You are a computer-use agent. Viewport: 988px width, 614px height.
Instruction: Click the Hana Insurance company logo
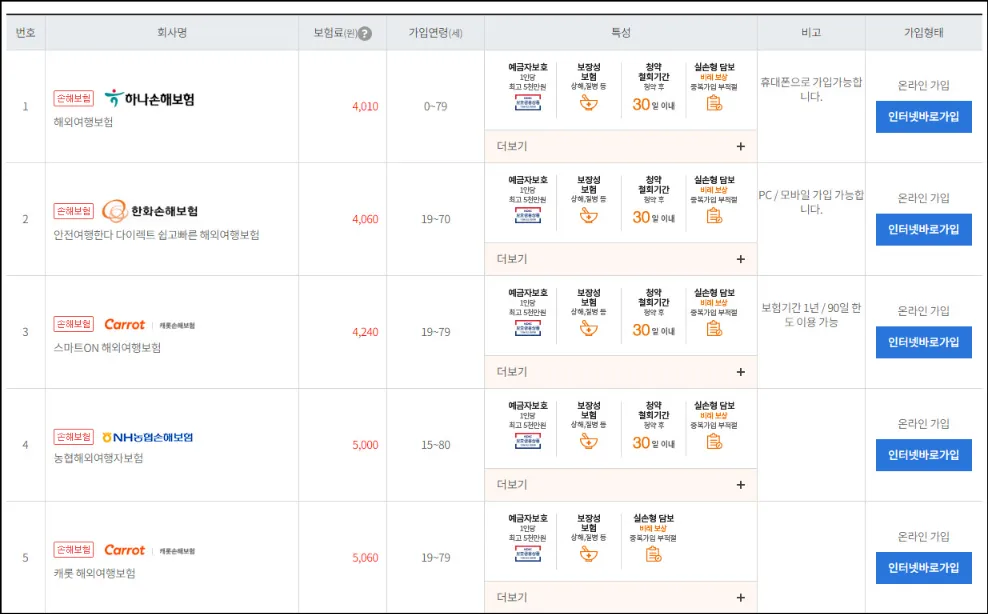149,98
